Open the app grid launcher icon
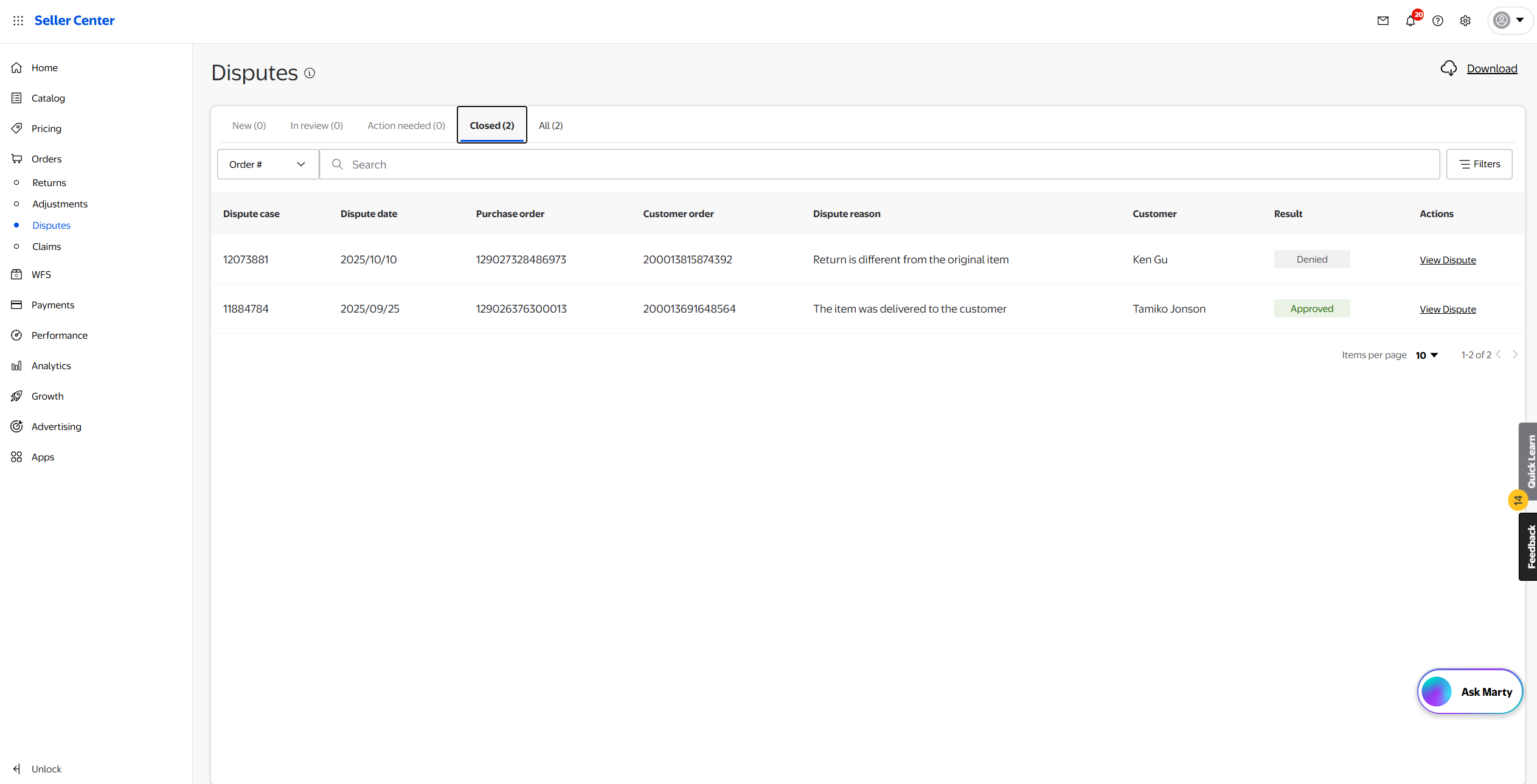1537x784 pixels. click(x=18, y=21)
